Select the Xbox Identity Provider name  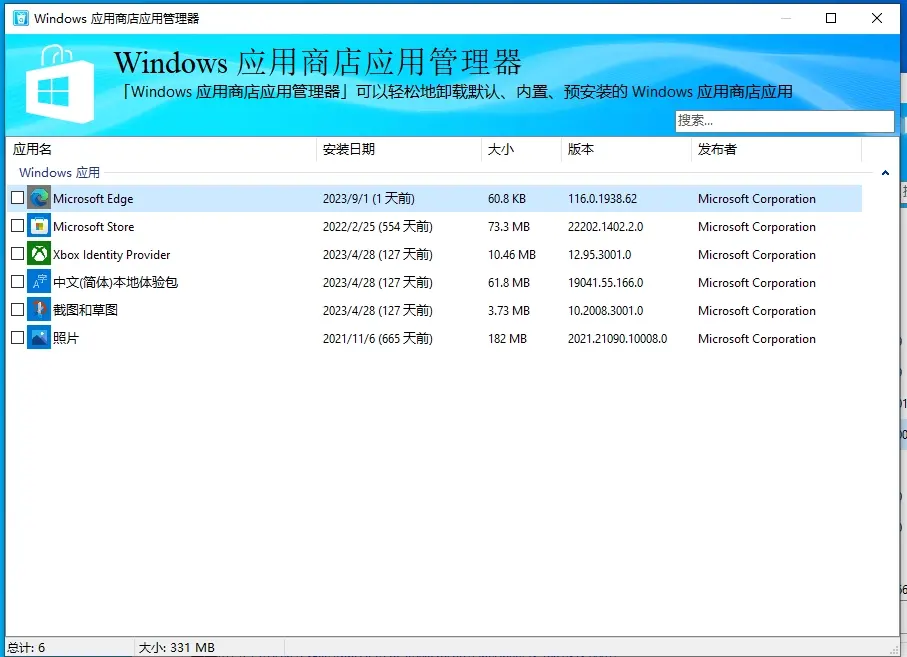coord(112,255)
